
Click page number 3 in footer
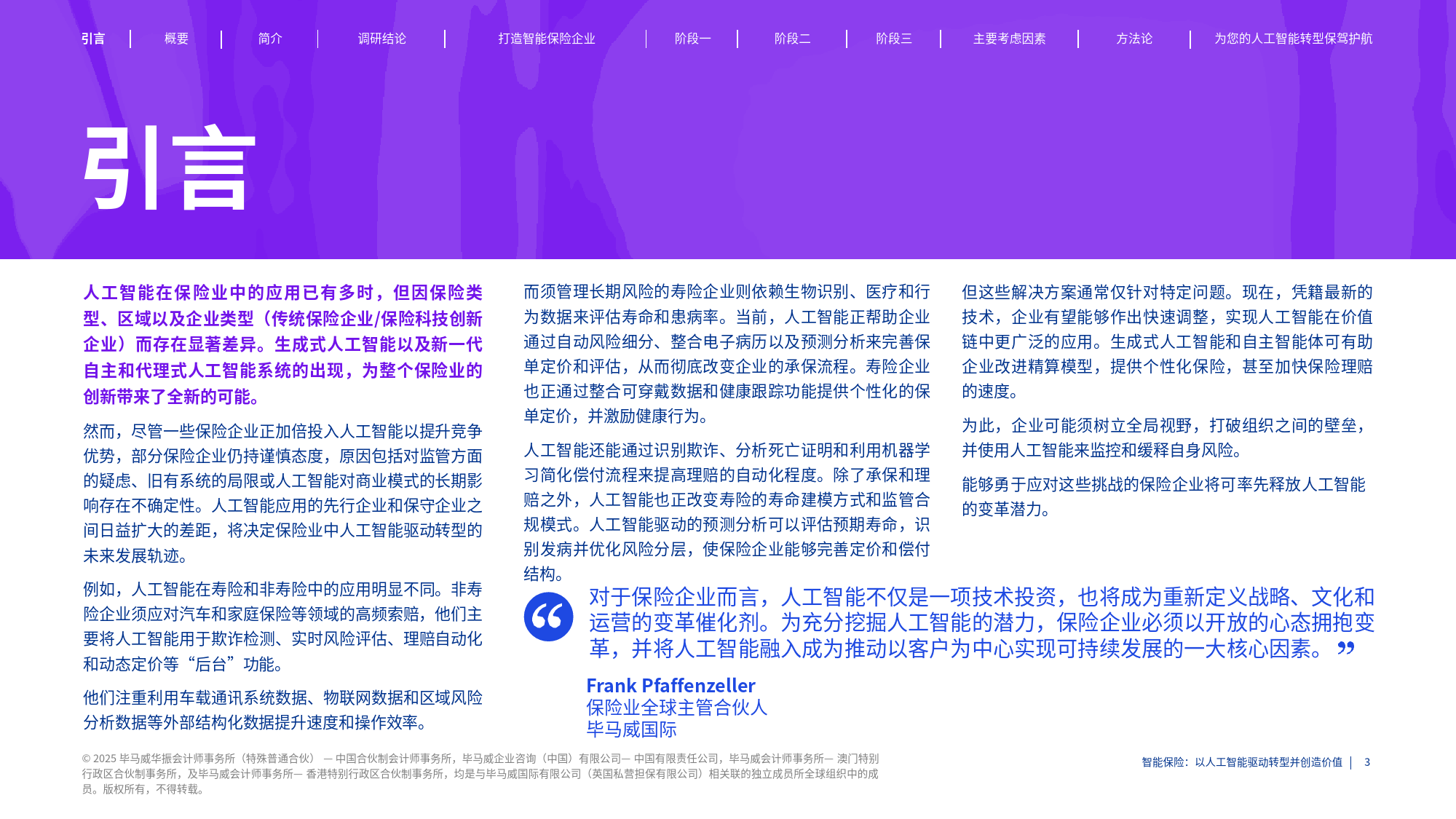pos(1367,762)
